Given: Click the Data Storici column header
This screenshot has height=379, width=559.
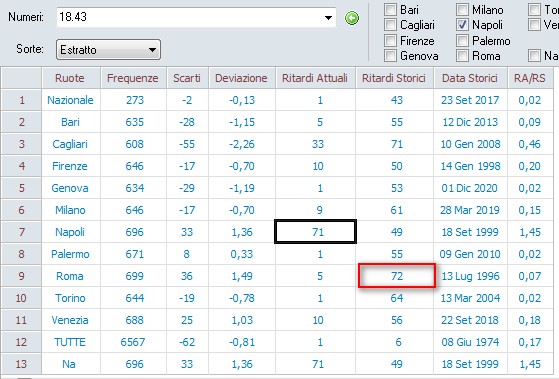Looking at the screenshot, I should (x=470, y=78).
